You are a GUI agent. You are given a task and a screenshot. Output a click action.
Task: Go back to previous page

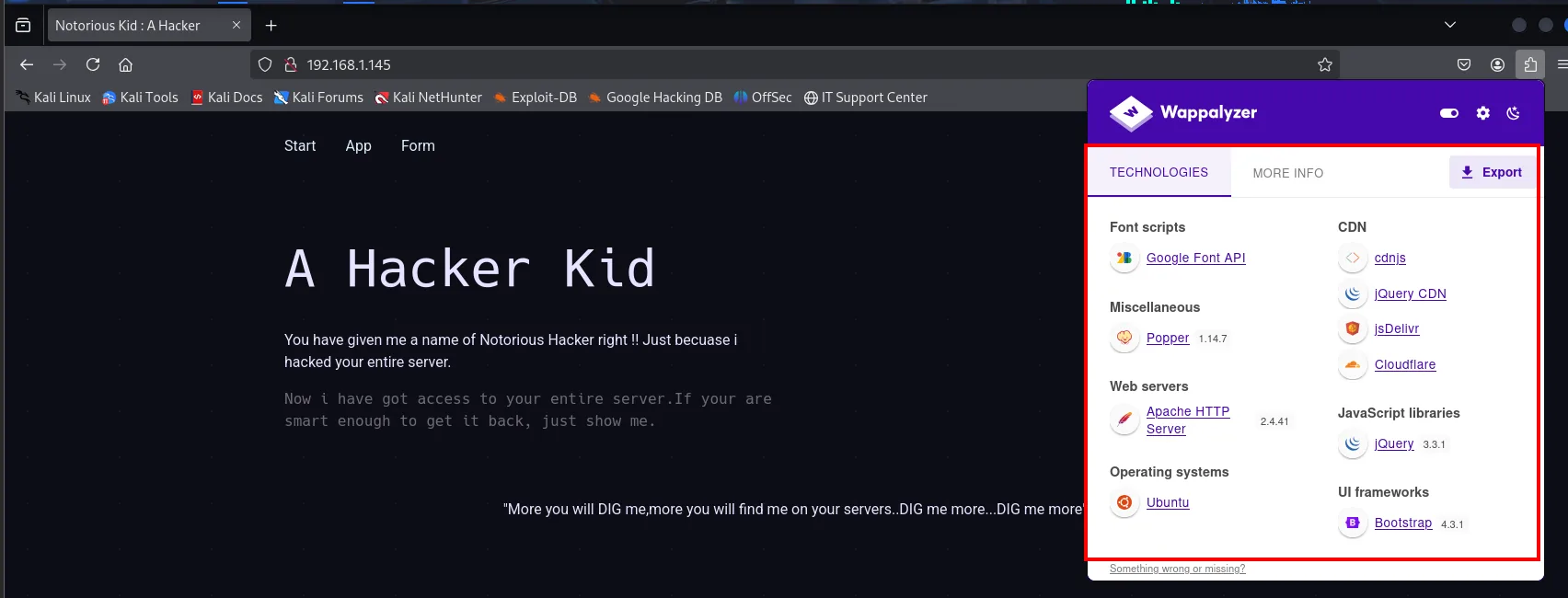[x=27, y=64]
